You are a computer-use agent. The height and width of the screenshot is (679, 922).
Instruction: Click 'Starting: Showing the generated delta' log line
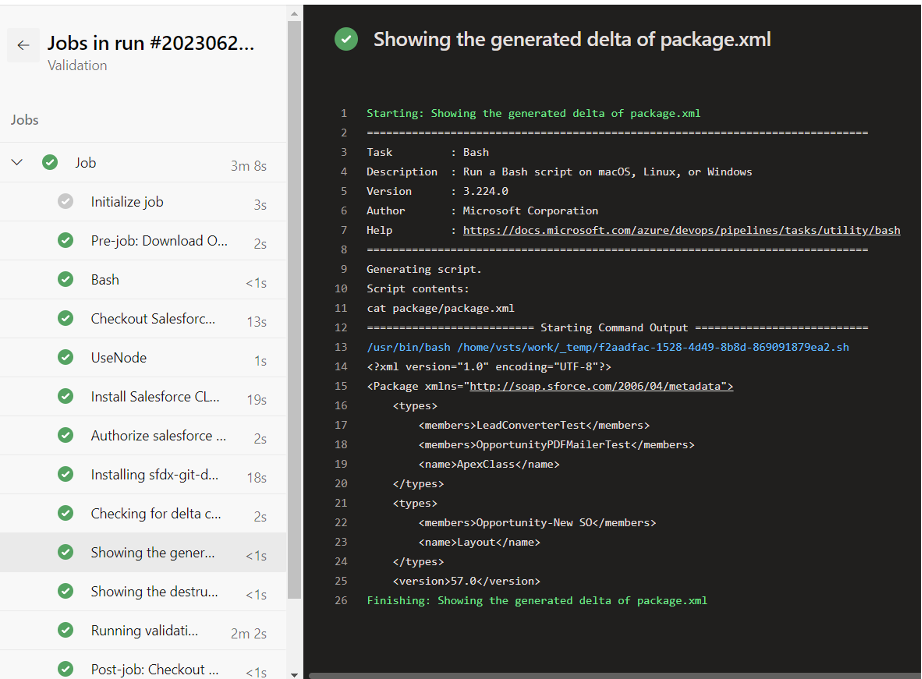click(533, 113)
